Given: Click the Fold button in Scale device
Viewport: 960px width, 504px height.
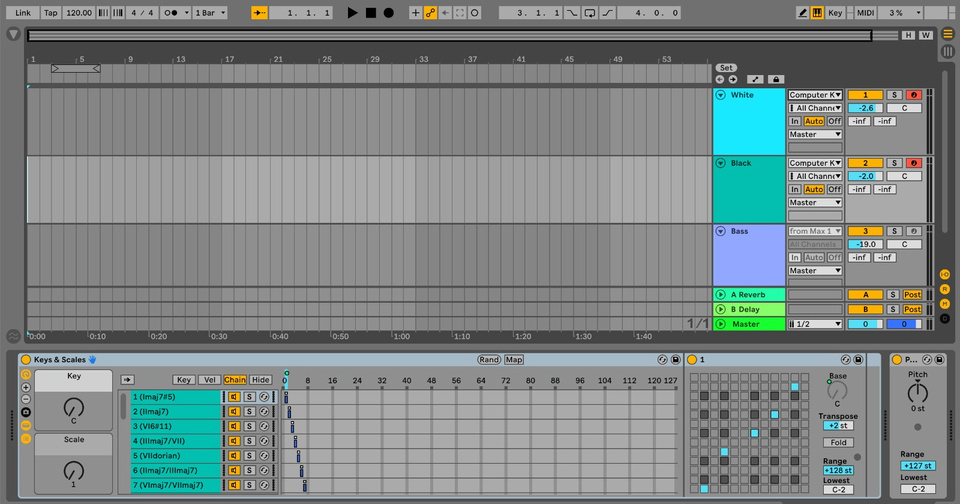Looking at the screenshot, I should pos(837,442).
